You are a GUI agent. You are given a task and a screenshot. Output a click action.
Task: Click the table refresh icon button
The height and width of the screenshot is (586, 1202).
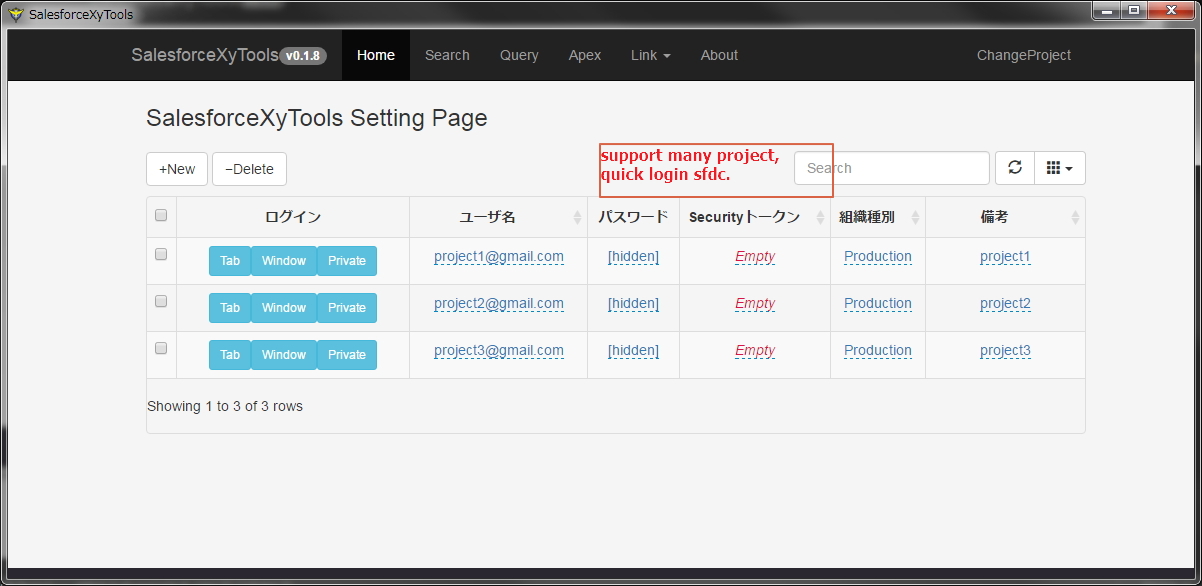pyautogui.click(x=1014, y=168)
